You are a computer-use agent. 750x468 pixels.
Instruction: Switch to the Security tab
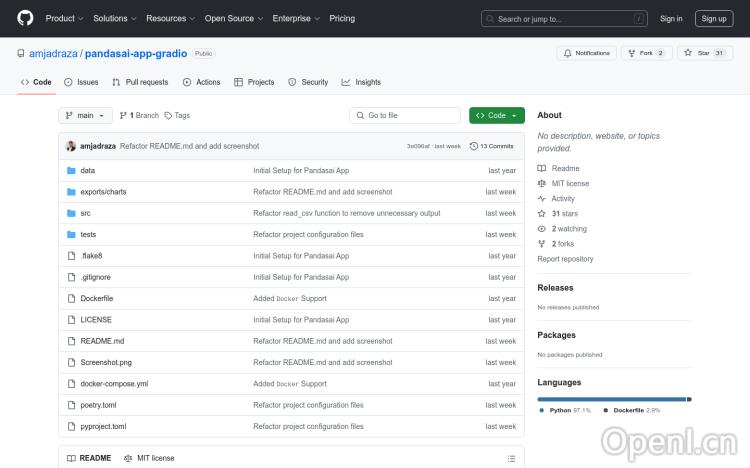tap(308, 82)
